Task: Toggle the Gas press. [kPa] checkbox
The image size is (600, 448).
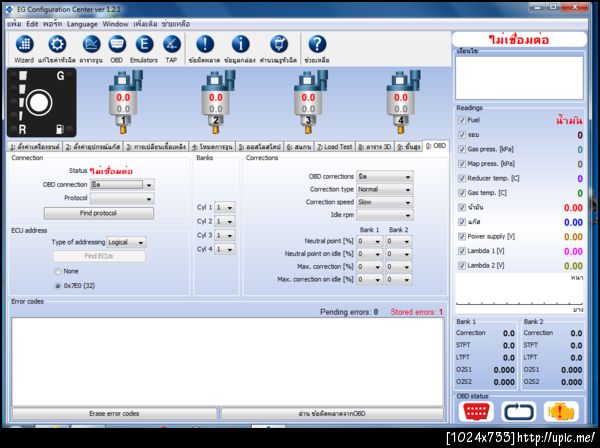Action: [x=462, y=149]
